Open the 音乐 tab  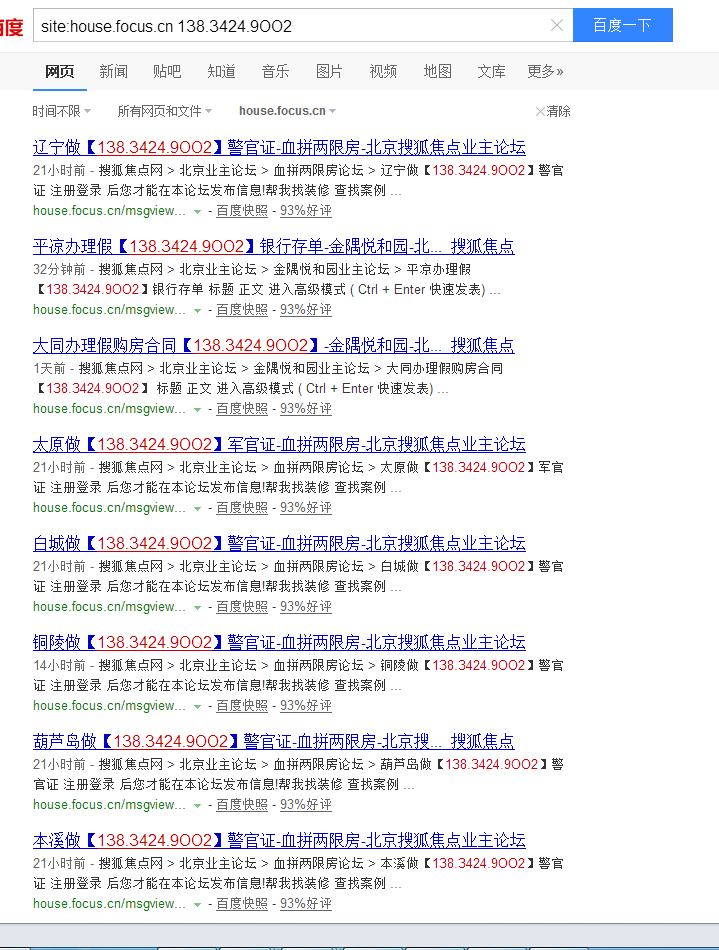tap(276, 71)
